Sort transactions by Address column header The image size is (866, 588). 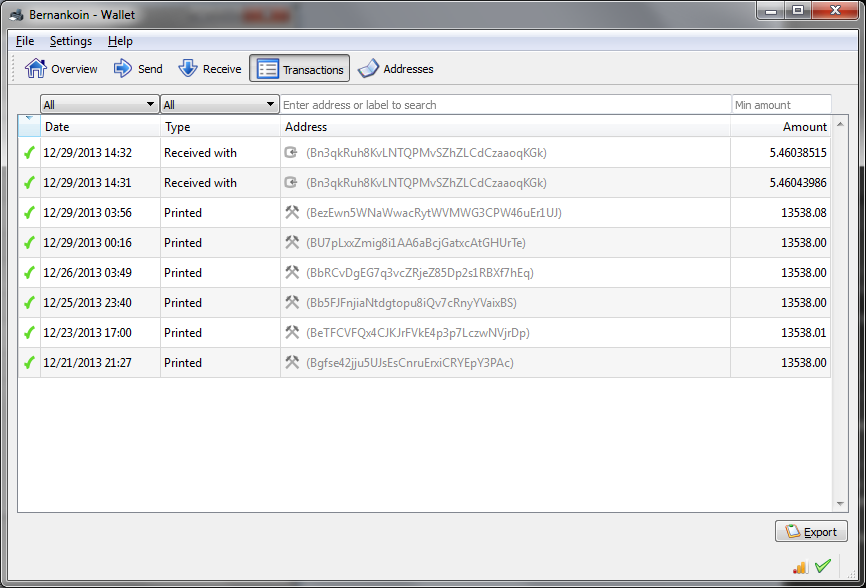[x=505, y=126]
